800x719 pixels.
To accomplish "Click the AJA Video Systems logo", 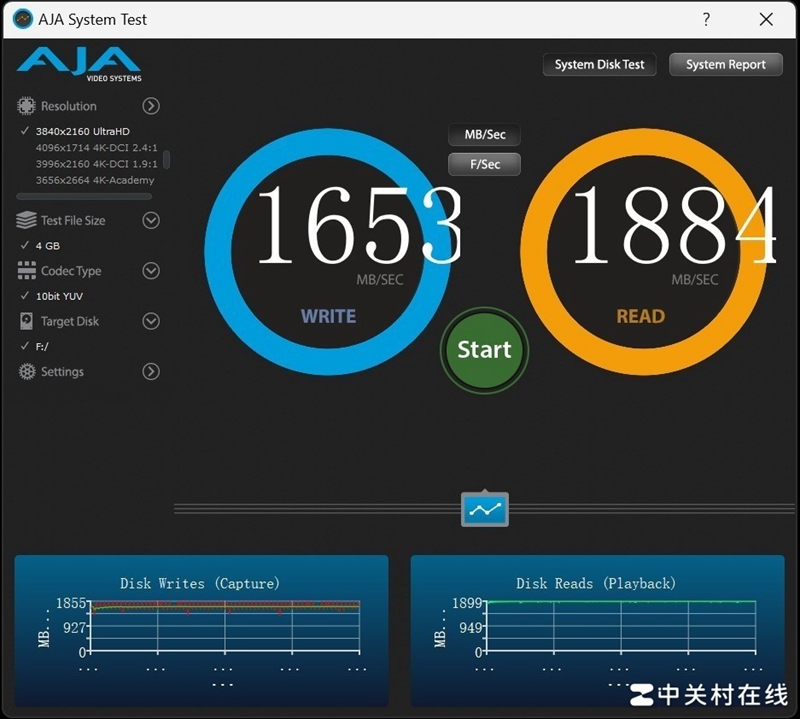I will (x=79, y=63).
